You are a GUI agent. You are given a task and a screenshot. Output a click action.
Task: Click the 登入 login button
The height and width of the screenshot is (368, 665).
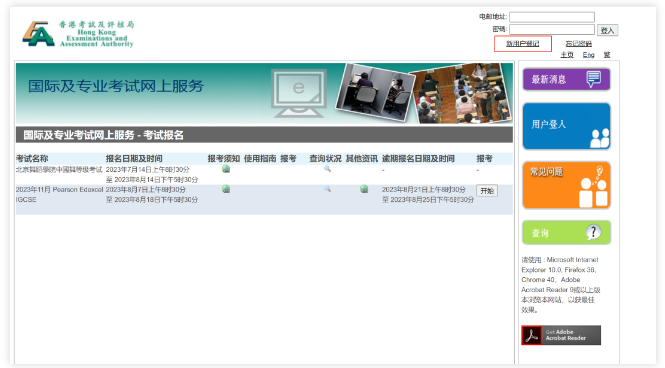click(607, 30)
